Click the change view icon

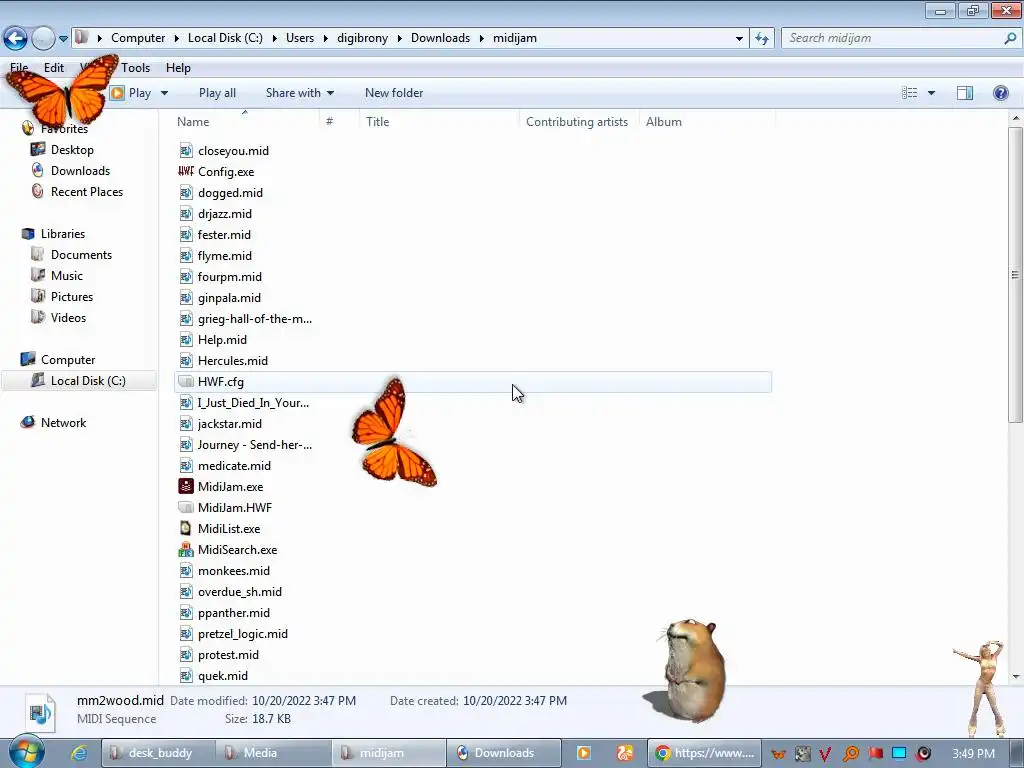[x=910, y=93]
